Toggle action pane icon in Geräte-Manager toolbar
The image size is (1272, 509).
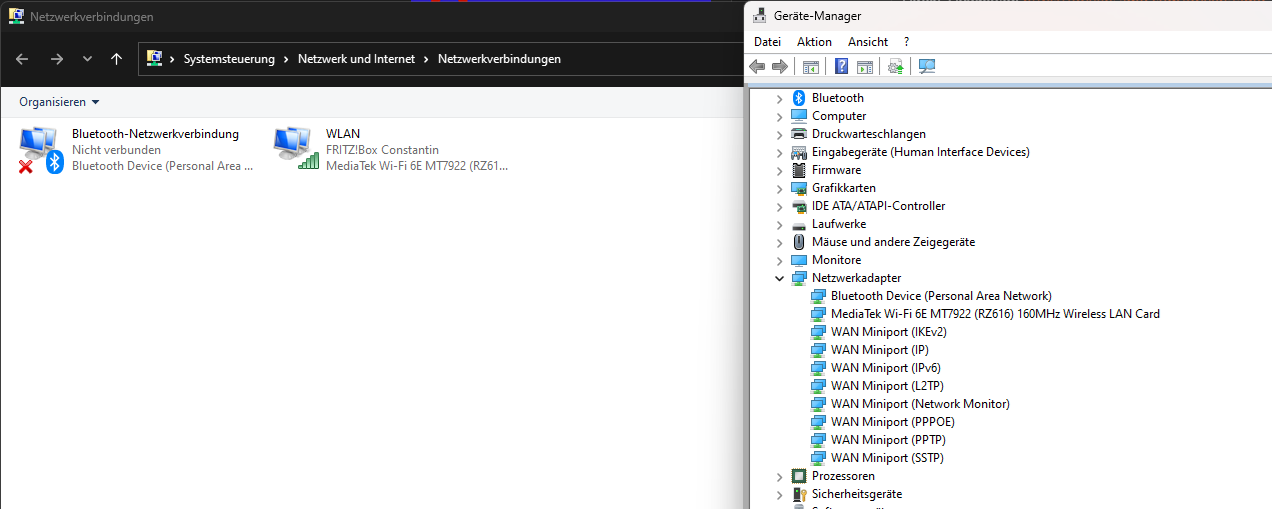pyautogui.click(x=865, y=66)
